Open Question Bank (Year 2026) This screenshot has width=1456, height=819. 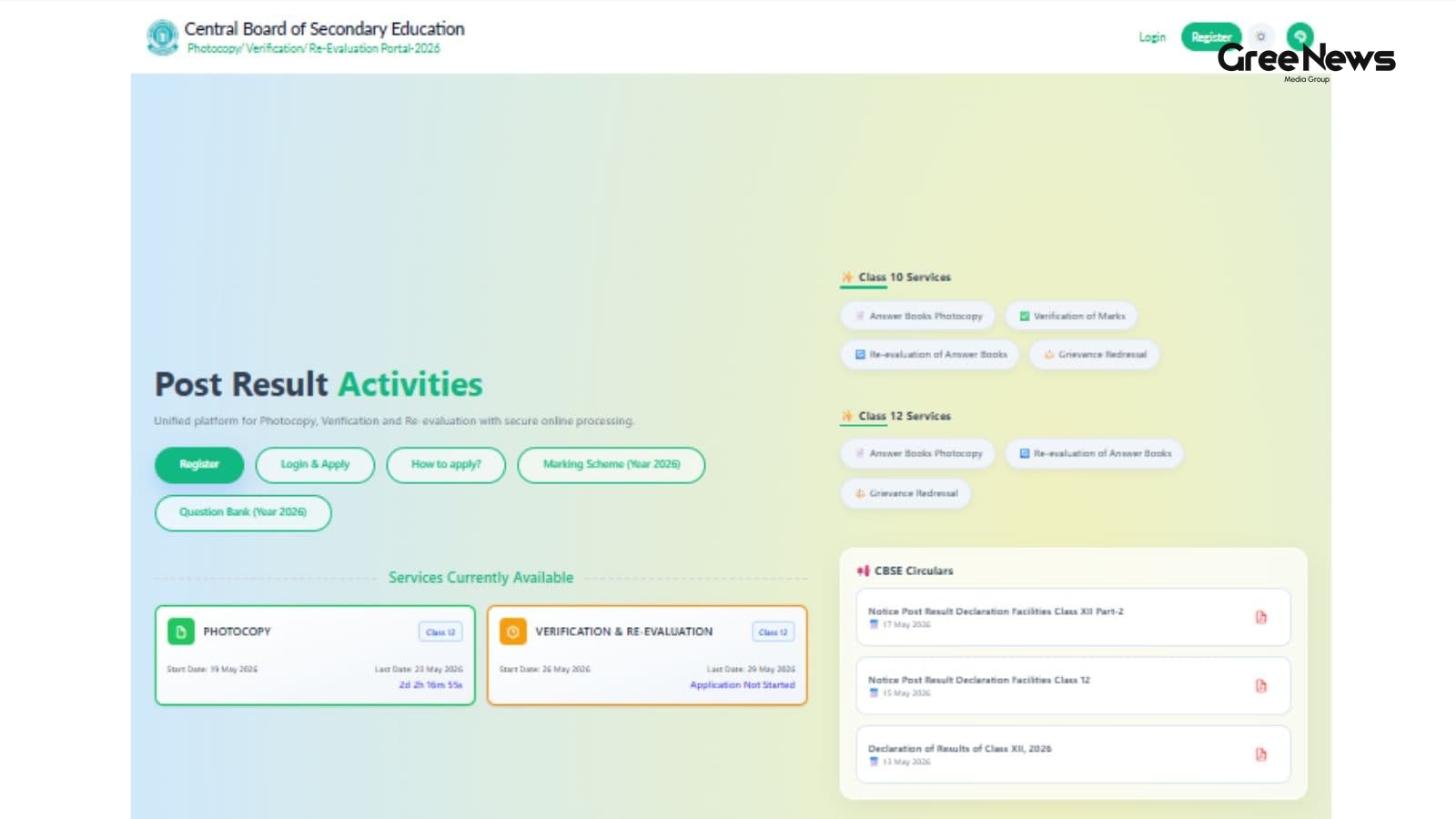(x=243, y=512)
